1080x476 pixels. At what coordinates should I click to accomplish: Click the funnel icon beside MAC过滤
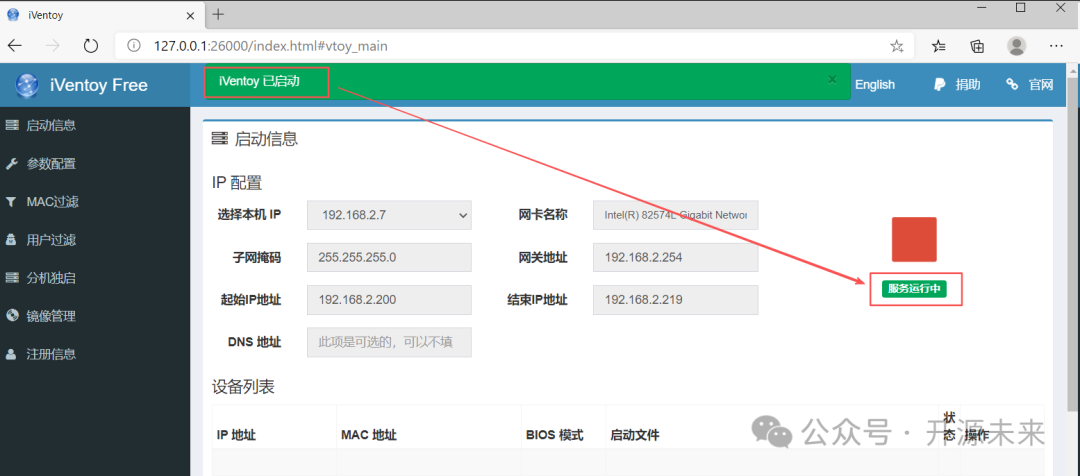11,202
